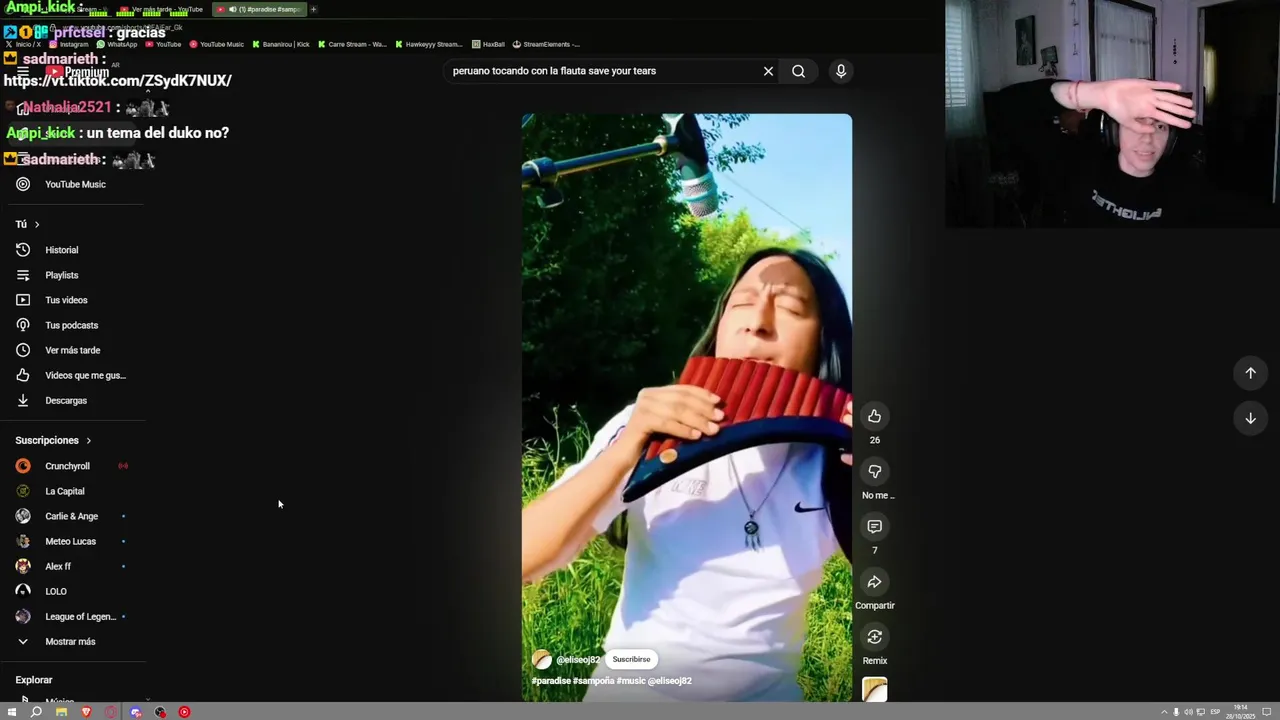Open File Explorer from taskbar
Image resolution: width=1280 pixels, height=720 pixels.
[61, 712]
